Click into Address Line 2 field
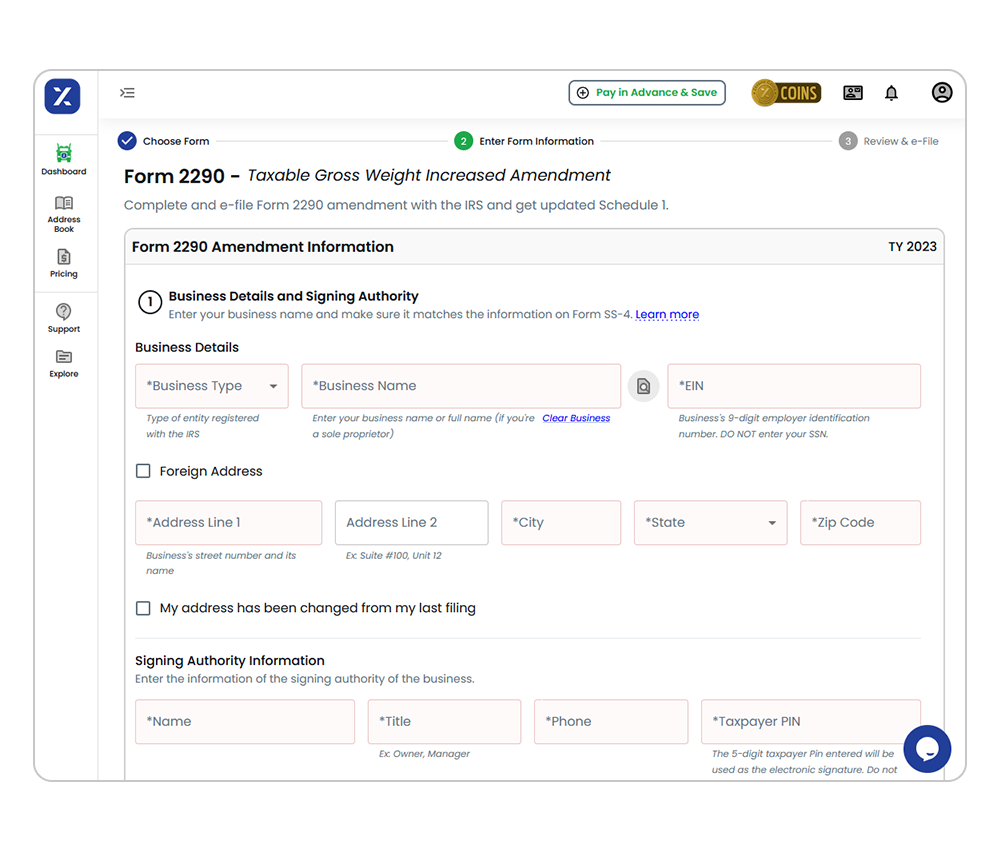1000x850 pixels. (411, 523)
